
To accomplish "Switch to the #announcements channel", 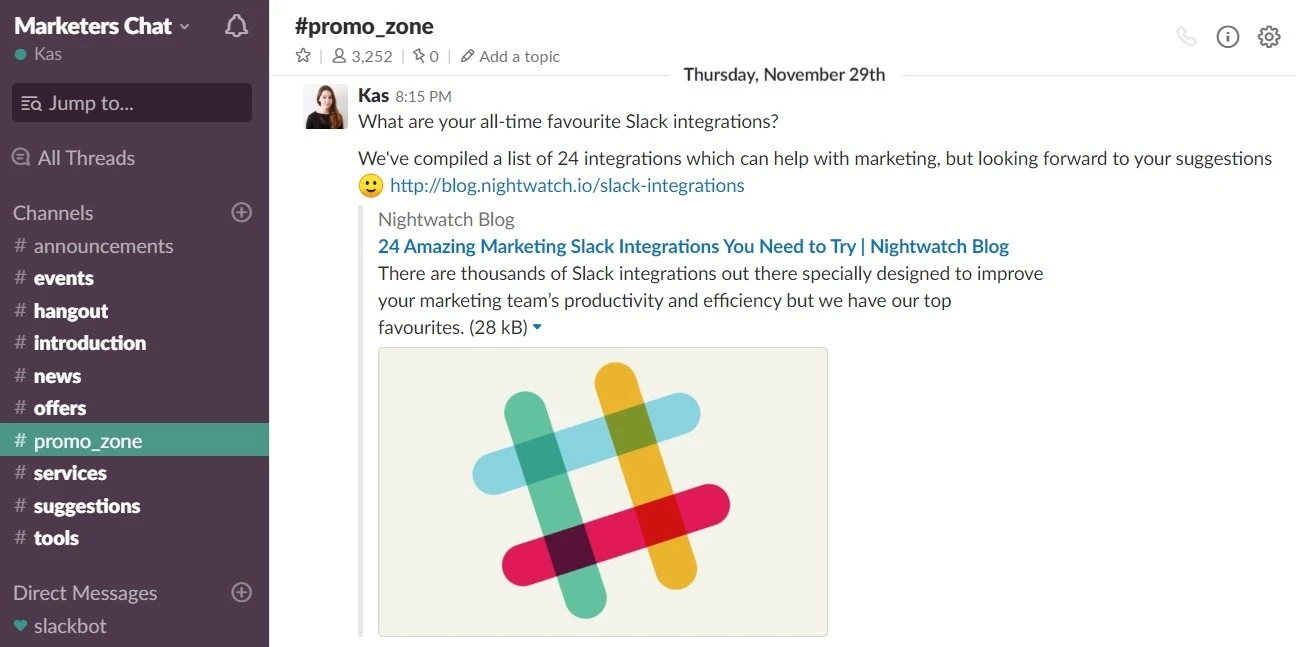I will [103, 245].
